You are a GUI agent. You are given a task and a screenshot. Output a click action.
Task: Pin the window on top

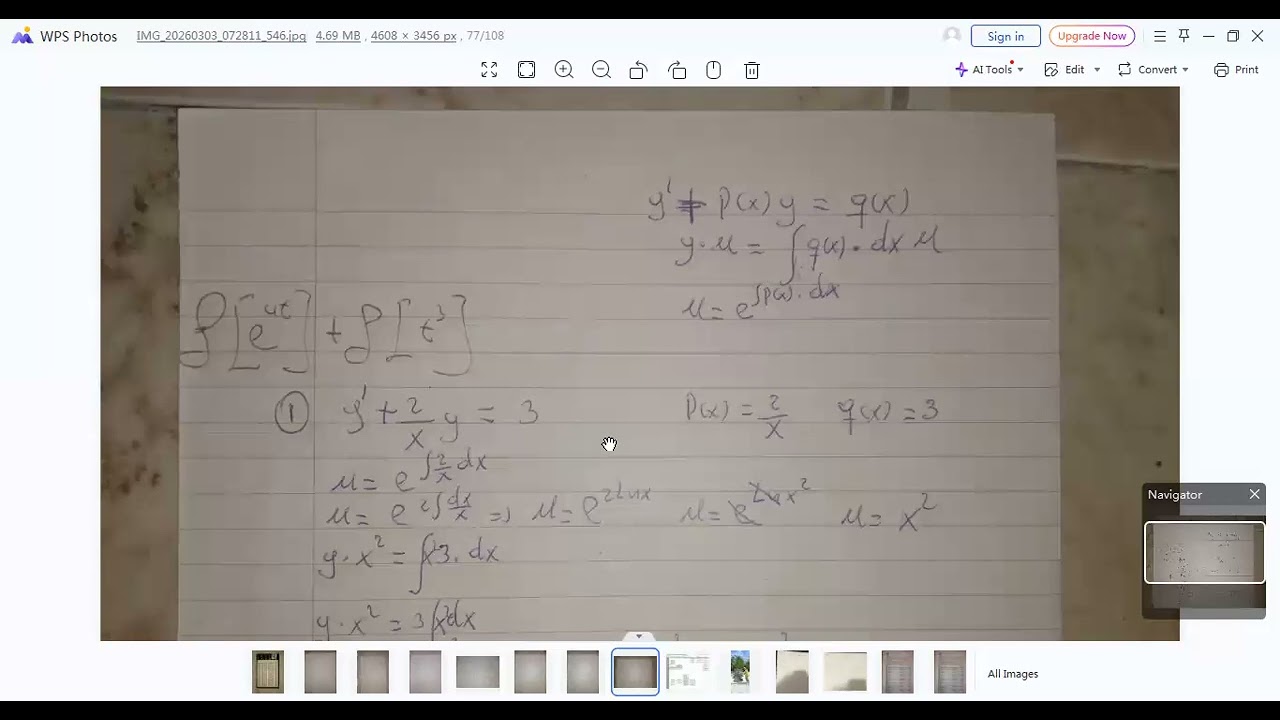pos(1184,36)
